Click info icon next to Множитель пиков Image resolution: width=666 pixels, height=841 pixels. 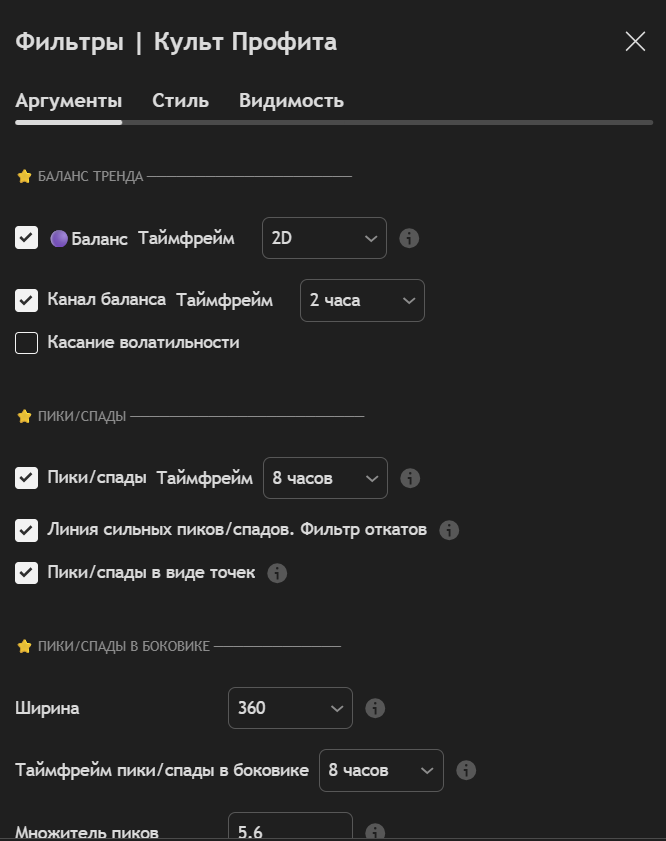click(375, 831)
